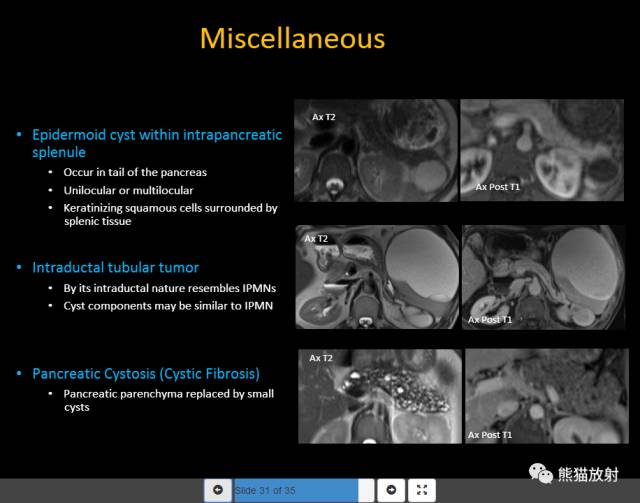Click bullet about resembling IPMNs

[169, 288]
